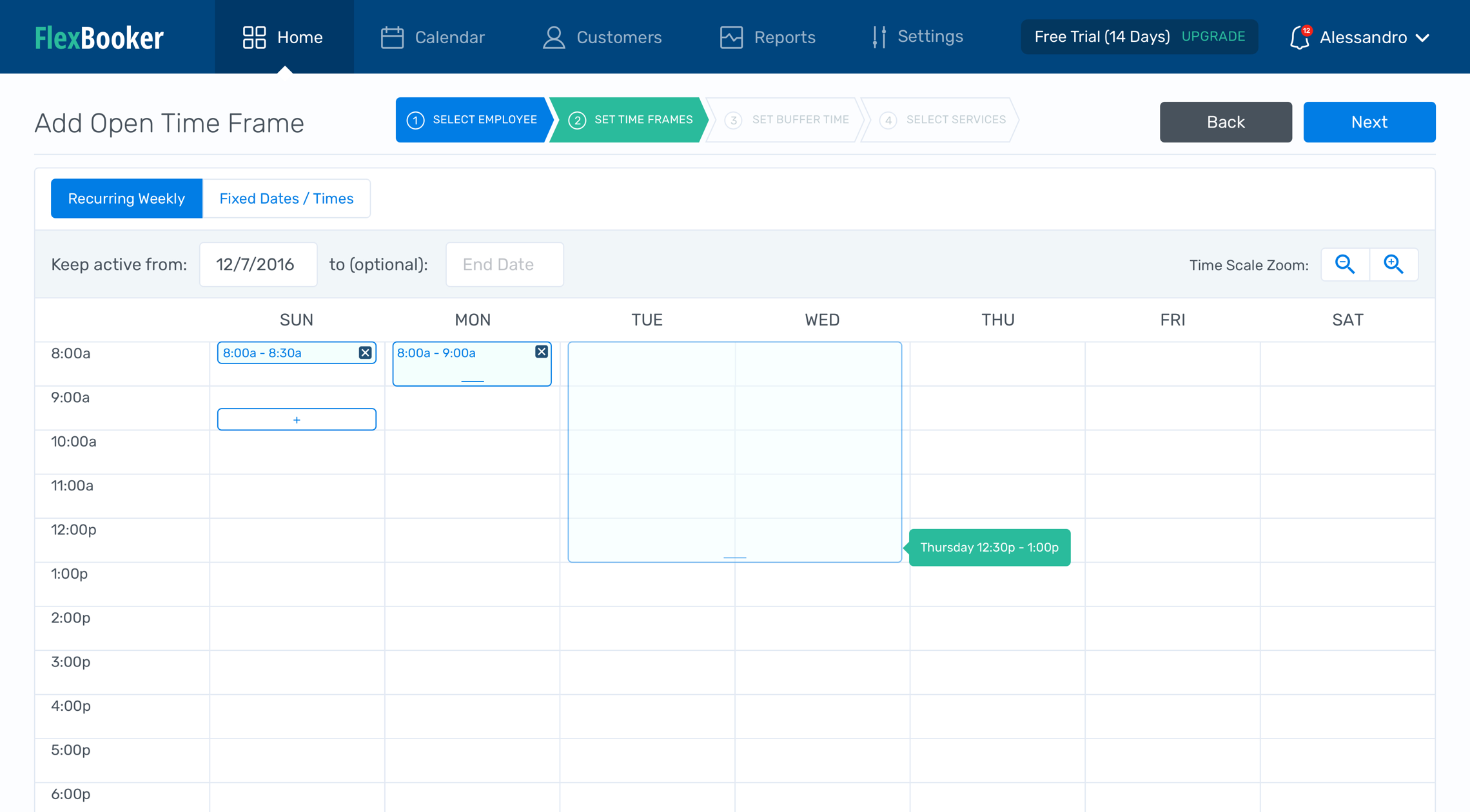This screenshot has width=1470, height=812.
Task: Click the Customers person icon
Action: pos(553,37)
